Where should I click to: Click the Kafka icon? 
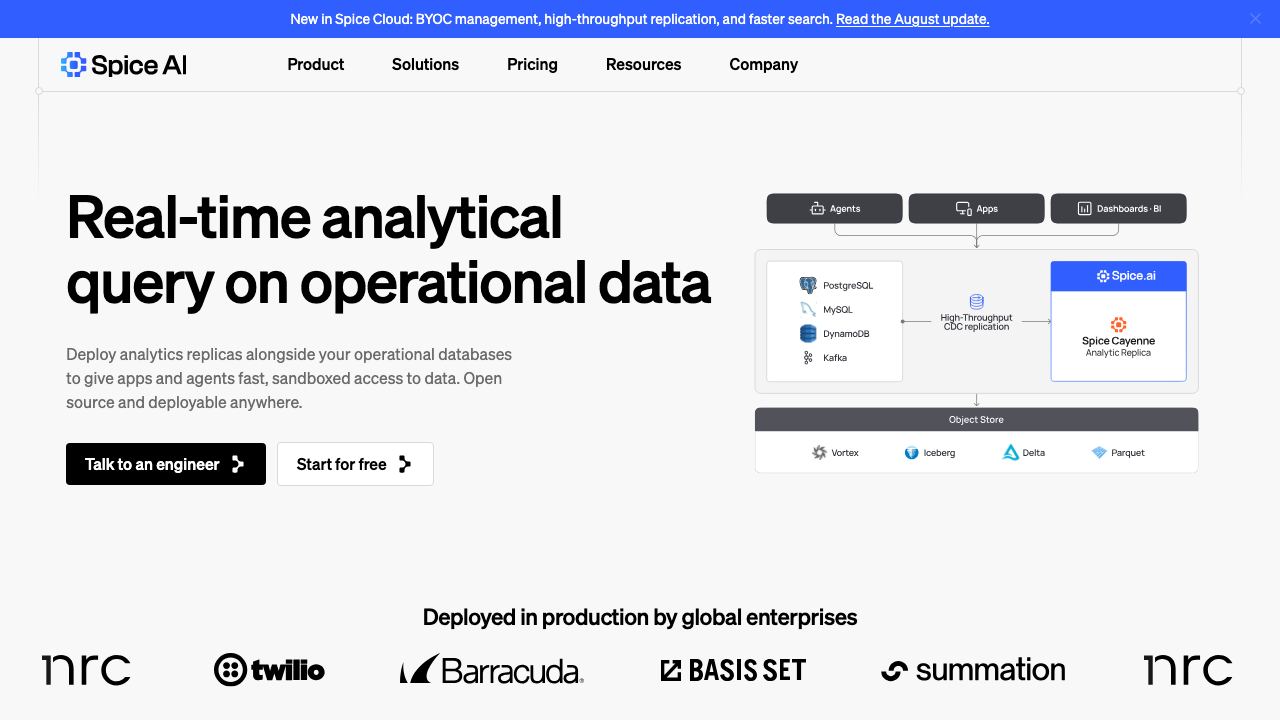(808, 357)
